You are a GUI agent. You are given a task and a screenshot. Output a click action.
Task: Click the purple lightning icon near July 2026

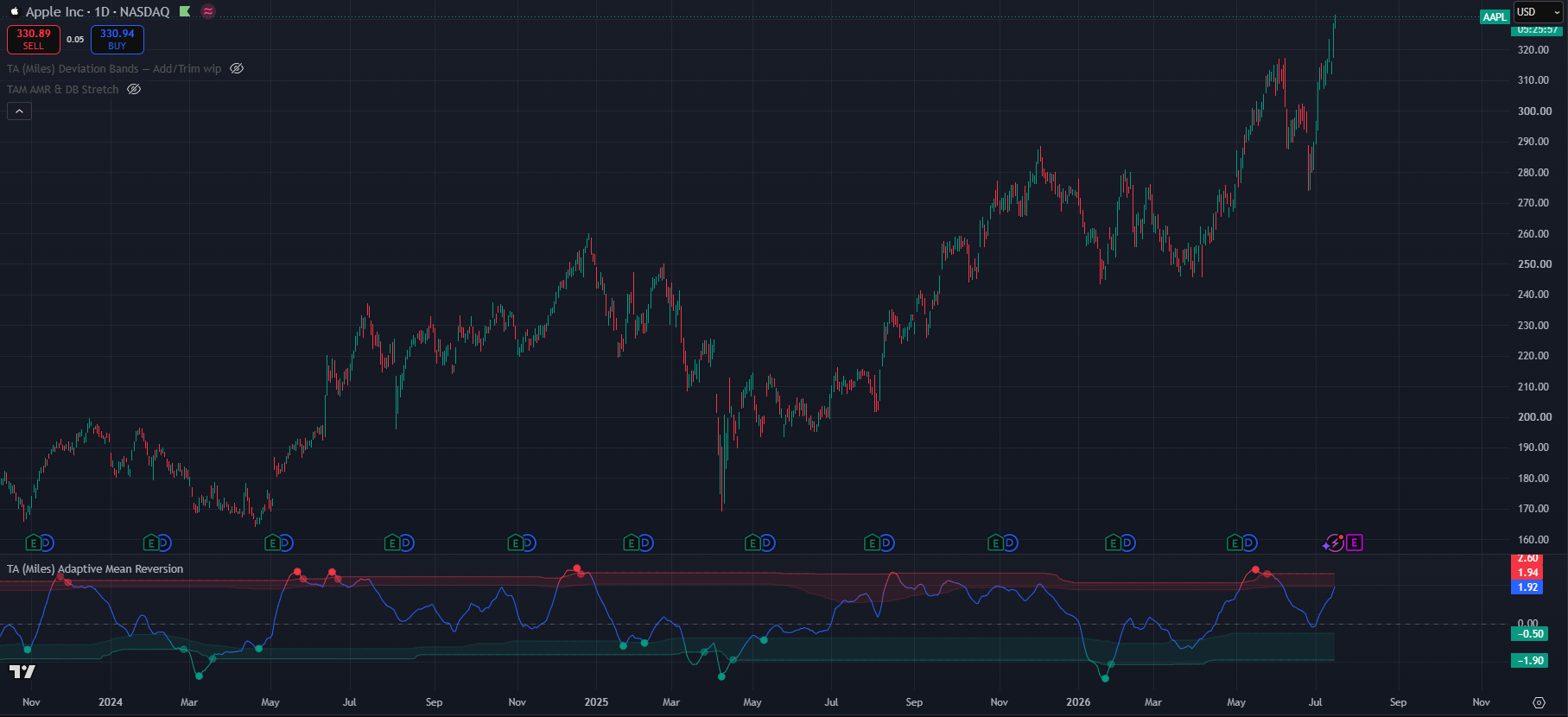tap(1334, 543)
